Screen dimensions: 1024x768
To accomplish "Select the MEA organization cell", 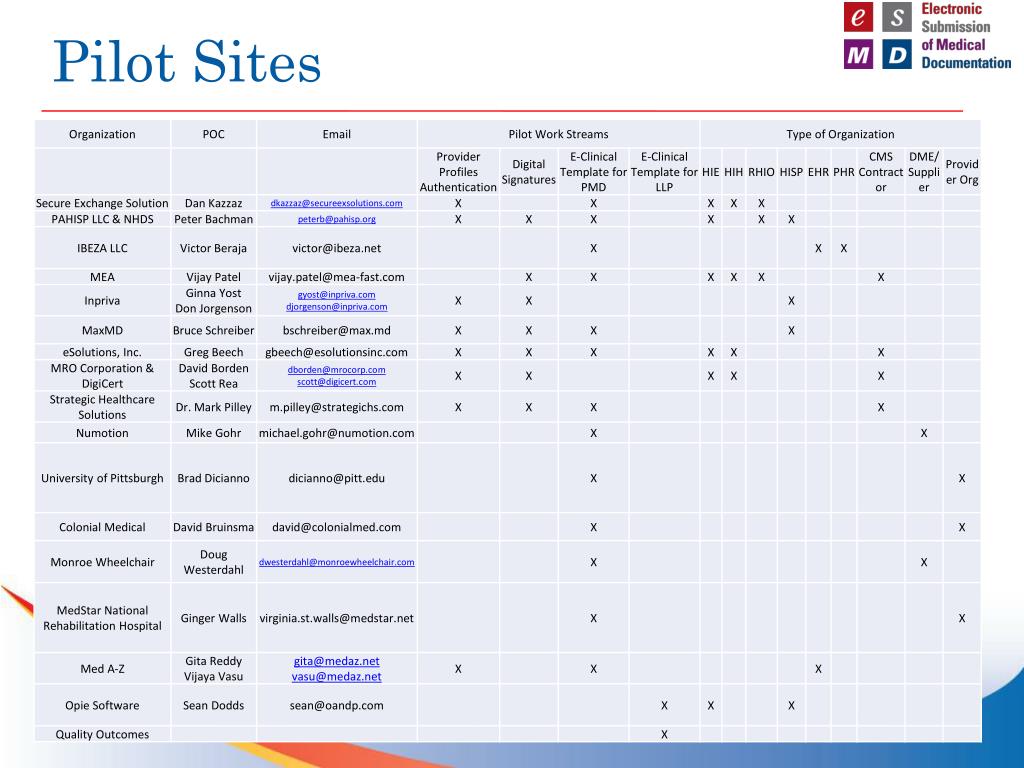I will pyautogui.click(x=102, y=277).
